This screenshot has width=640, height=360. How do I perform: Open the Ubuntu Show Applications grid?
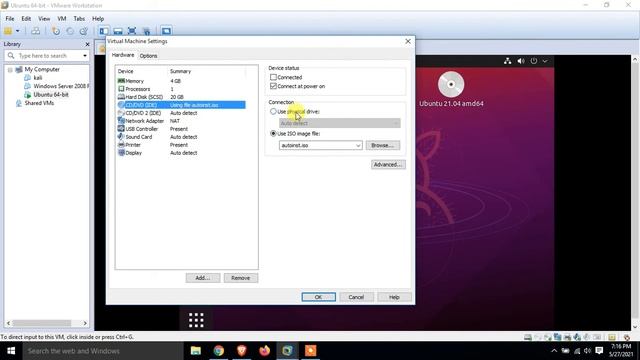coord(196,320)
